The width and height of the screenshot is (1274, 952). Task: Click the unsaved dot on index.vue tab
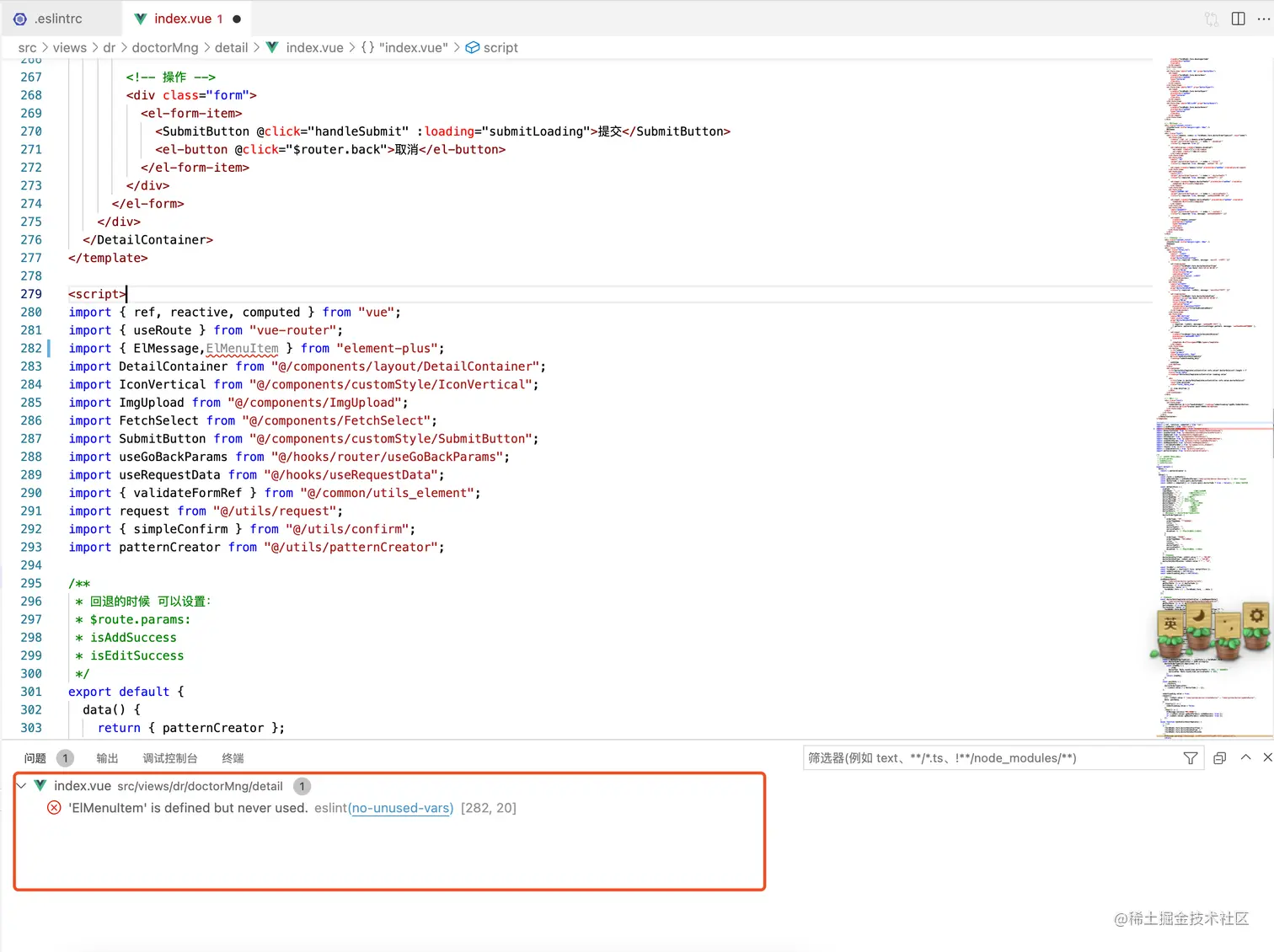[237, 19]
